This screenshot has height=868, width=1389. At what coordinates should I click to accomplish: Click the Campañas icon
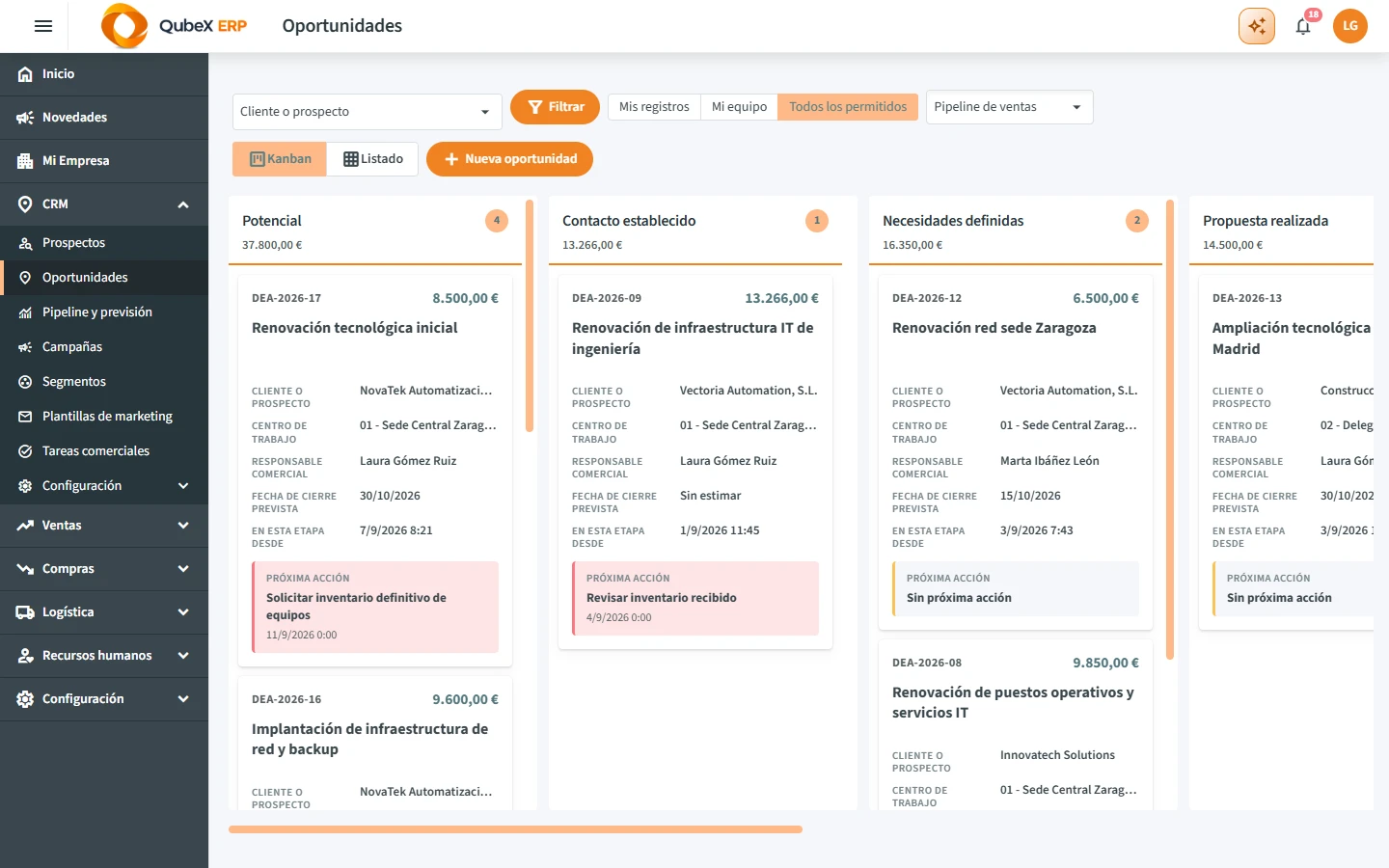click(x=25, y=347)
